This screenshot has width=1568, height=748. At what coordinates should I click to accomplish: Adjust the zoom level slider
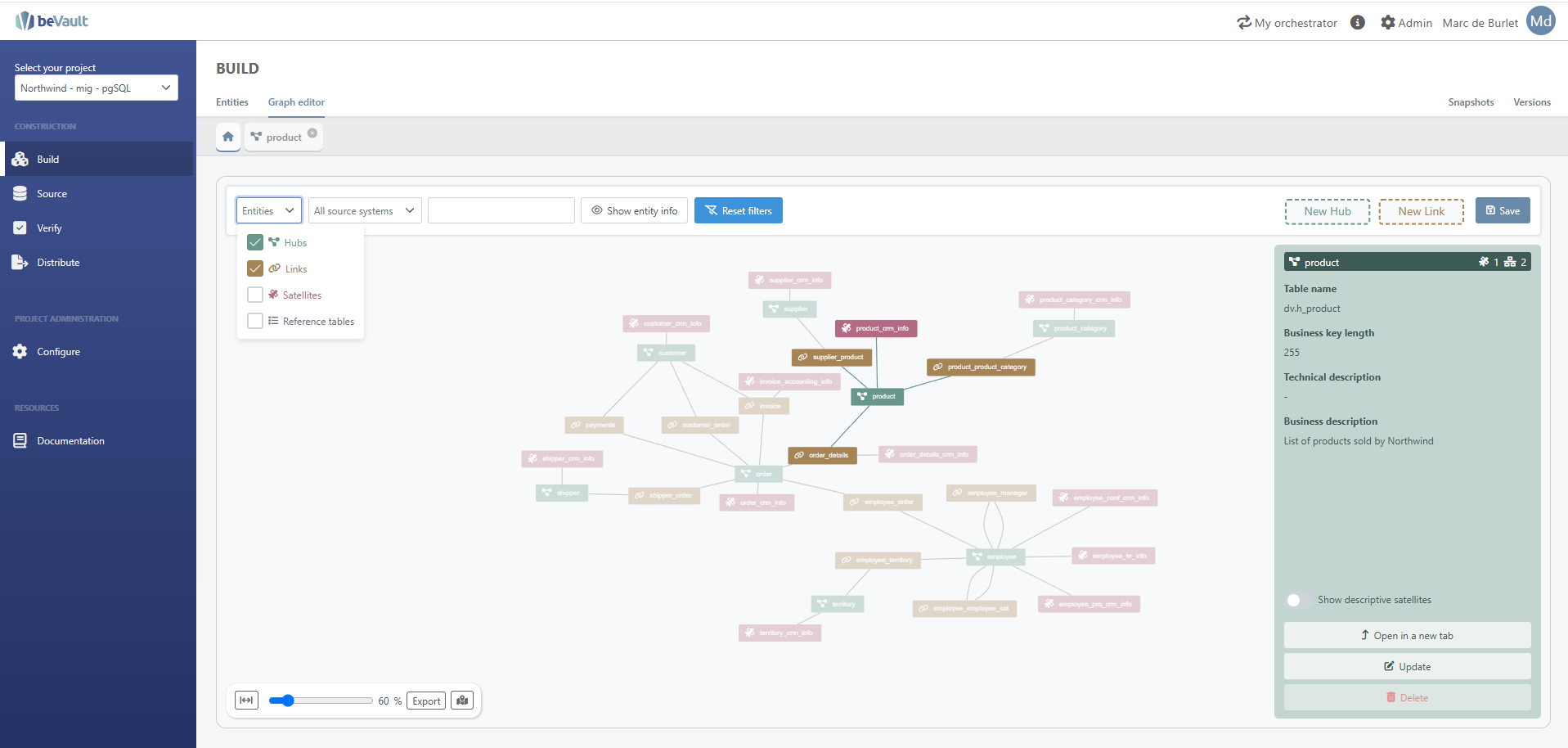point(287,701)
